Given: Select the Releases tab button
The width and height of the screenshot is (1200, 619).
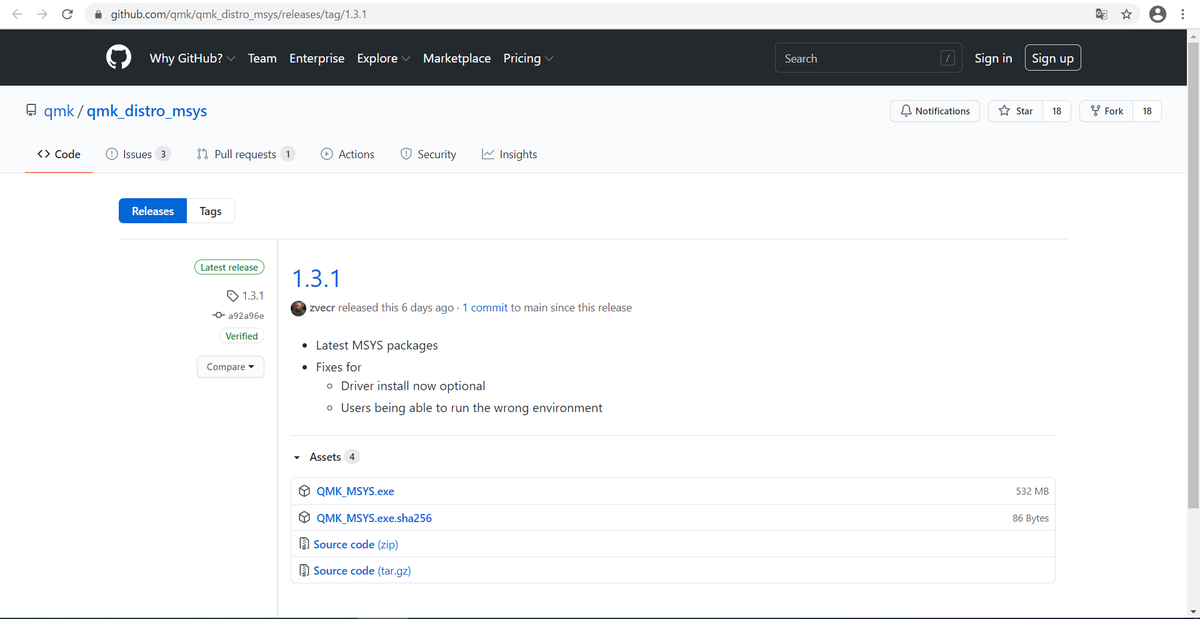Looking at the screenshot, I should 153,211.
